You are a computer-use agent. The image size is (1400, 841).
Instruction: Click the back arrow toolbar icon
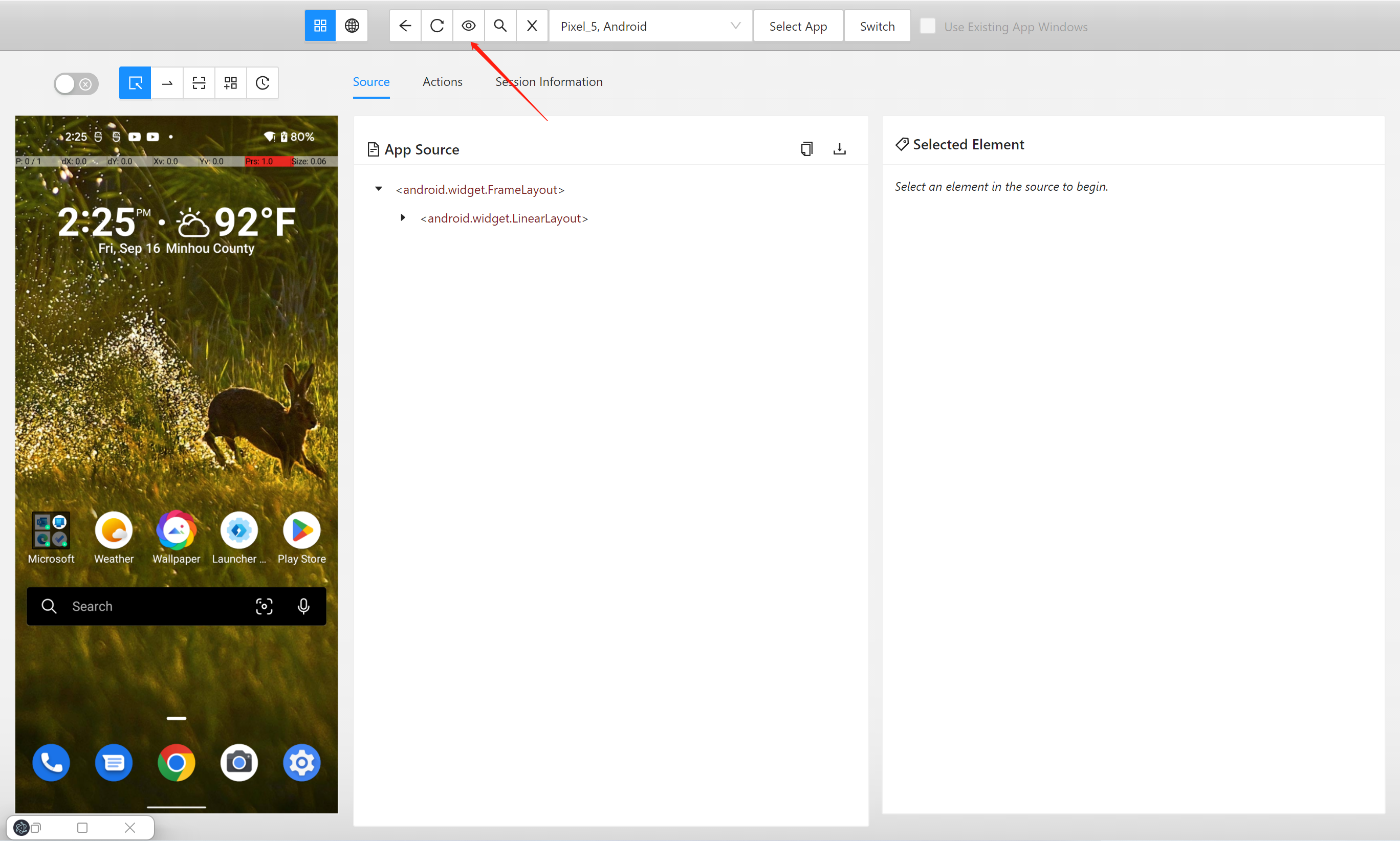(405, 26)
